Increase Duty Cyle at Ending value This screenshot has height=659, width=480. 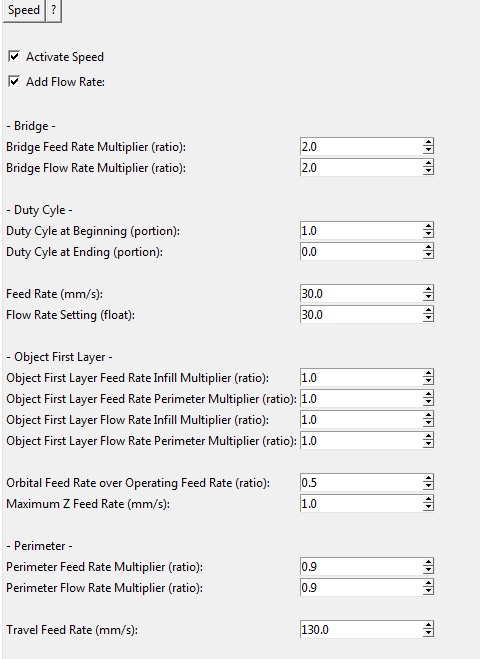428,248
